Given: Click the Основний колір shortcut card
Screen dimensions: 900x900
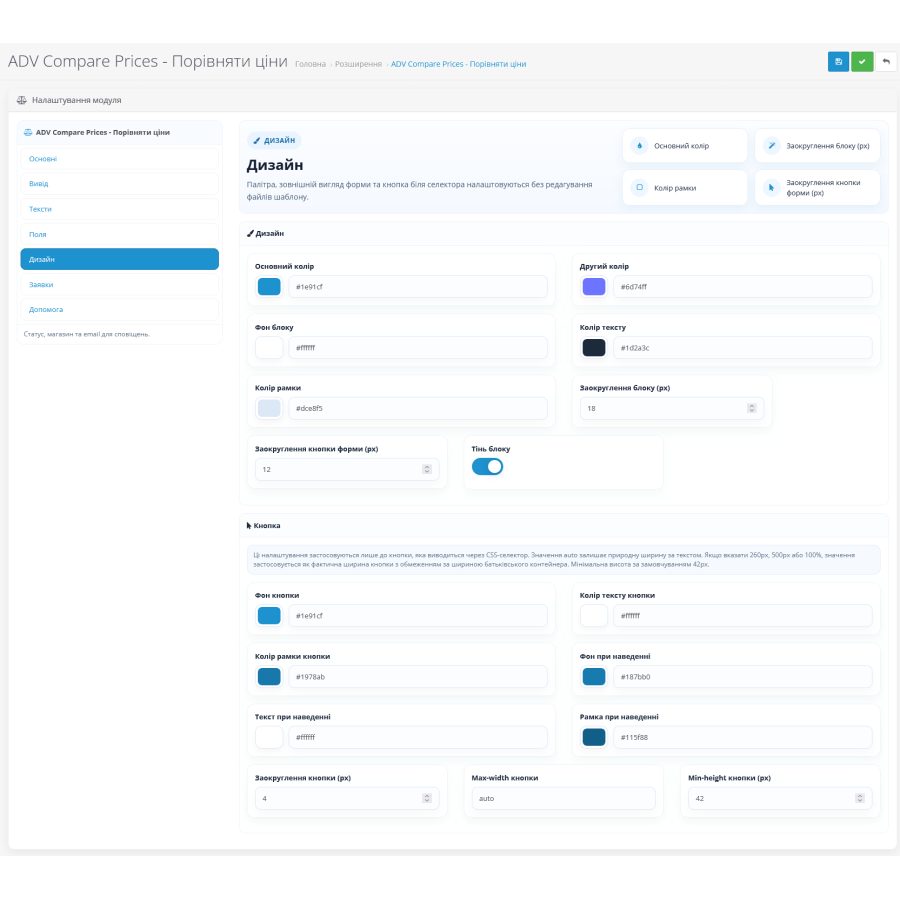Looking at the screenshot, I should (x=685, y=146).
